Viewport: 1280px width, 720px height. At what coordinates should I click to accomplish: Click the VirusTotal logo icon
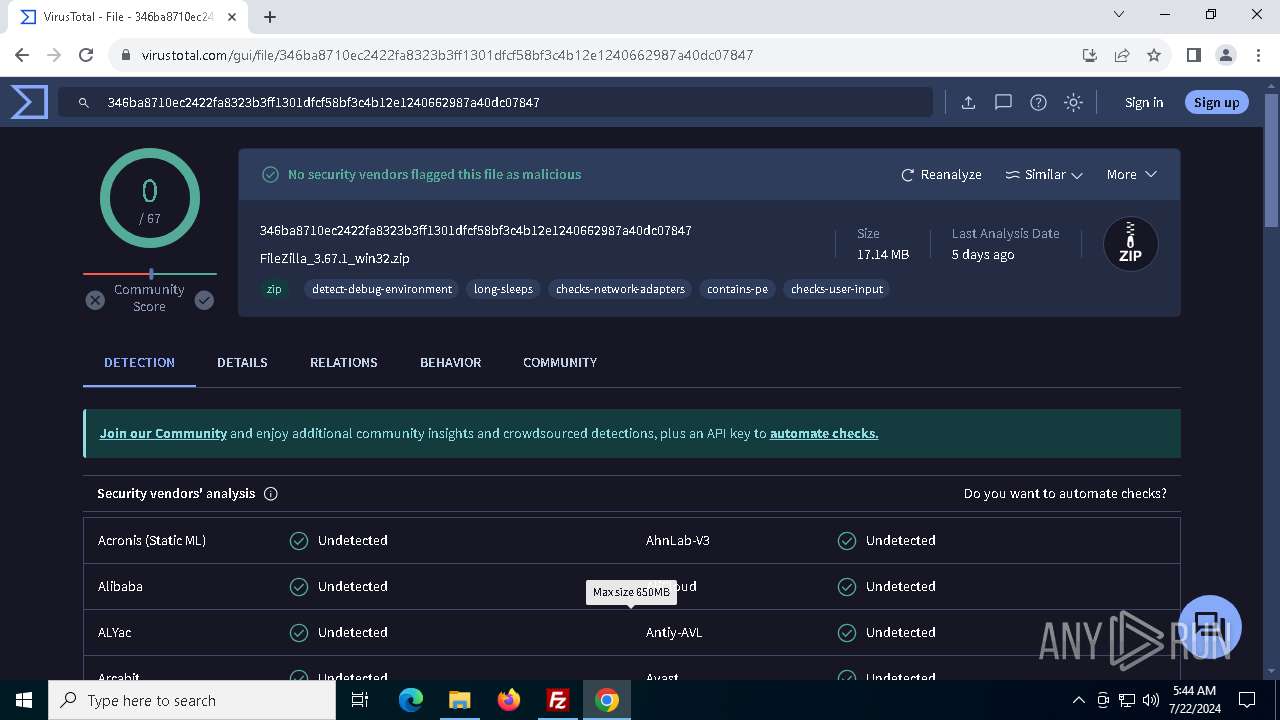pos(29,102)
